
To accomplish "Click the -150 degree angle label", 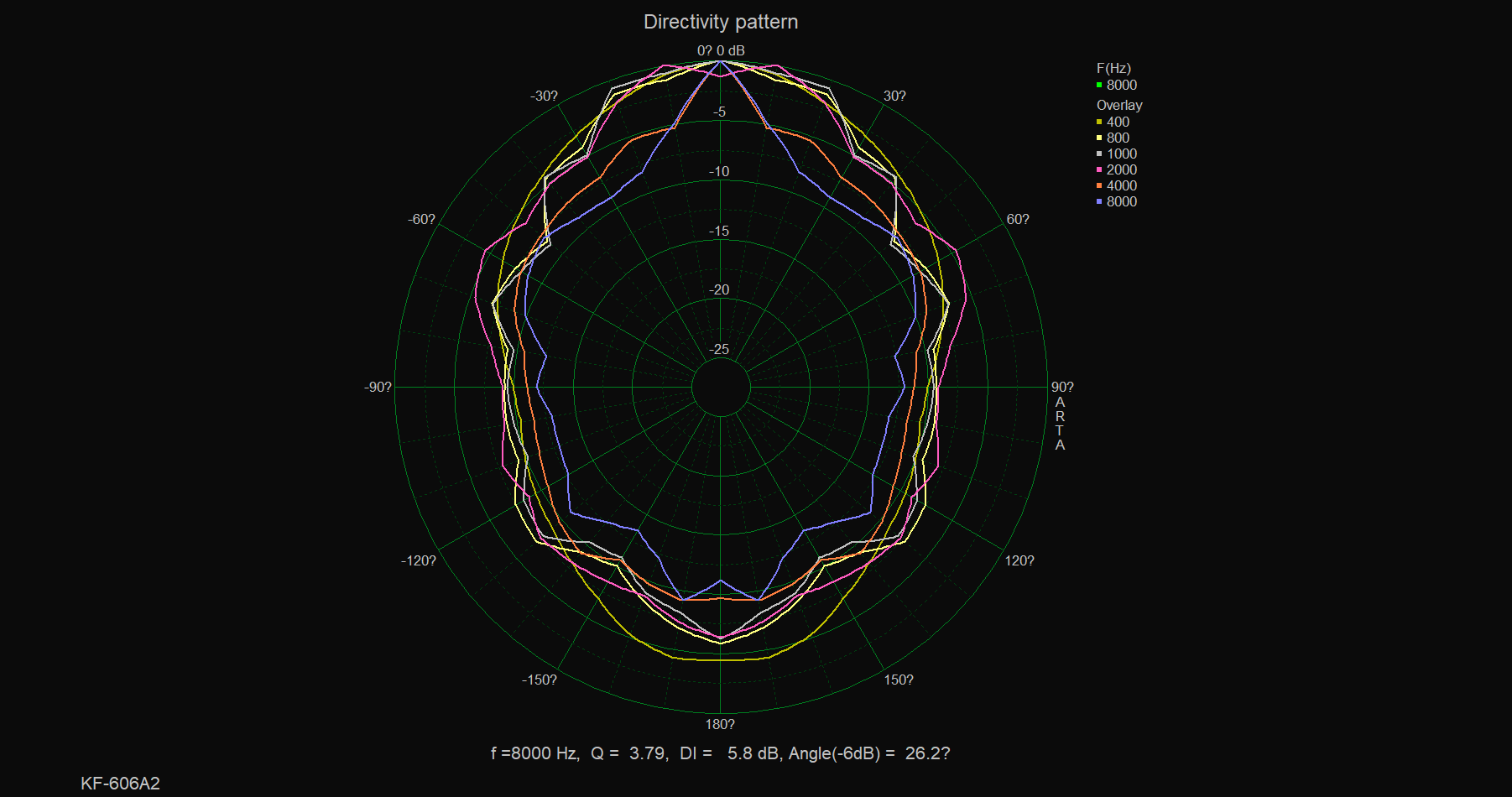I will point(539,680).
